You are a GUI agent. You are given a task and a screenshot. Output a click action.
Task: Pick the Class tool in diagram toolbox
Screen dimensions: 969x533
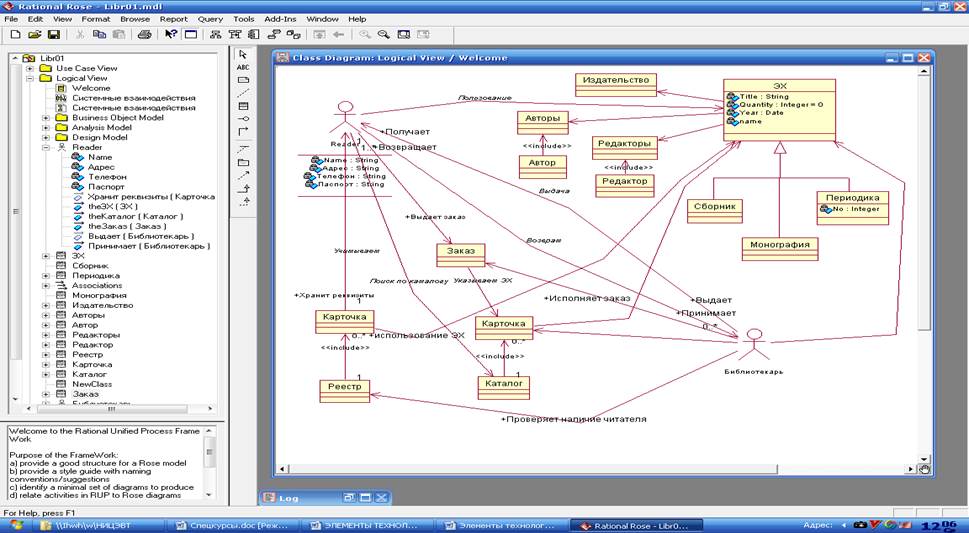(x=243, y=106)
